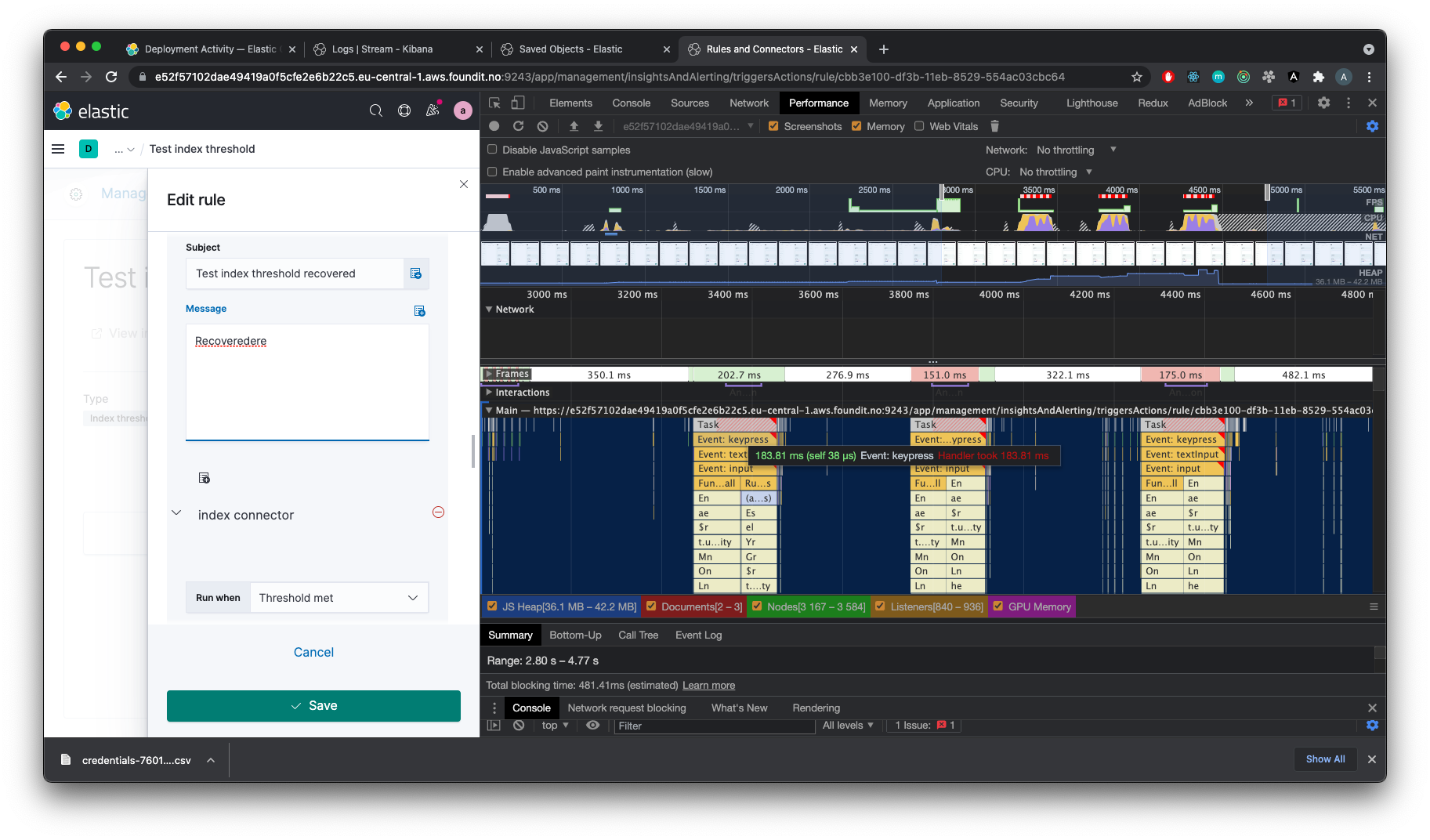Open the Network throttling dropdown
Viewport: 1430px width, 840px height.
(x=1077, y=150)
